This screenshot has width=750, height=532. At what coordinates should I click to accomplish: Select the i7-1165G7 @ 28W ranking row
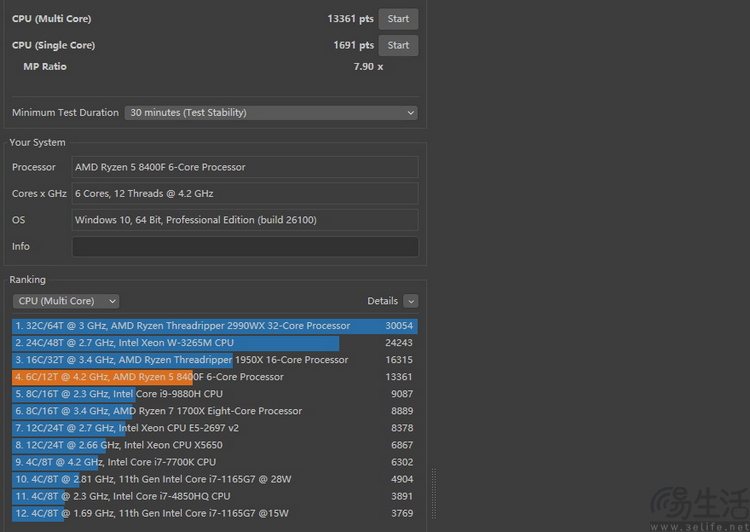(215, 479)
